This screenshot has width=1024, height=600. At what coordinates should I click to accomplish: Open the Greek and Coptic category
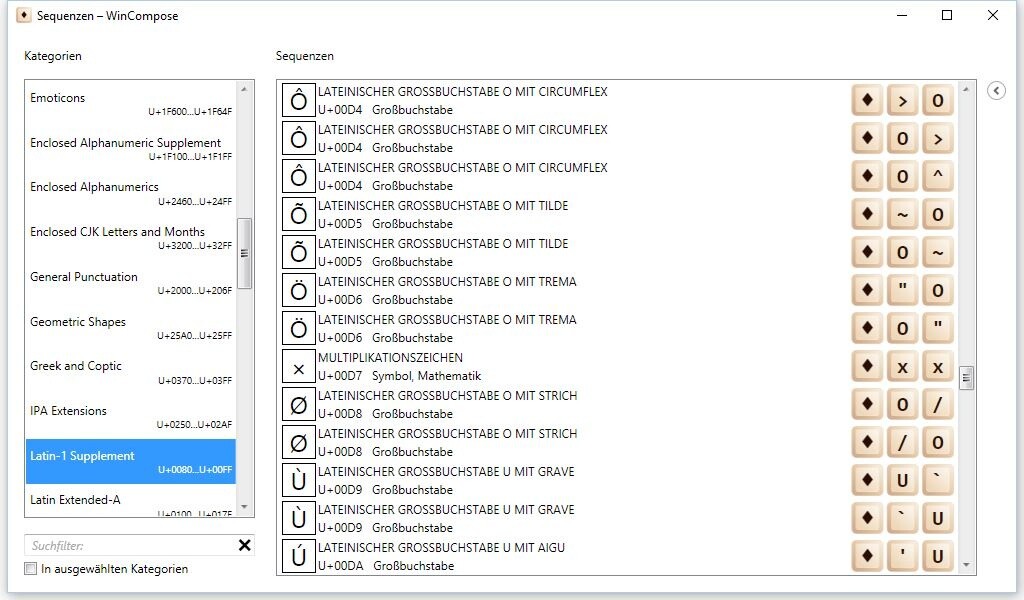131,372
